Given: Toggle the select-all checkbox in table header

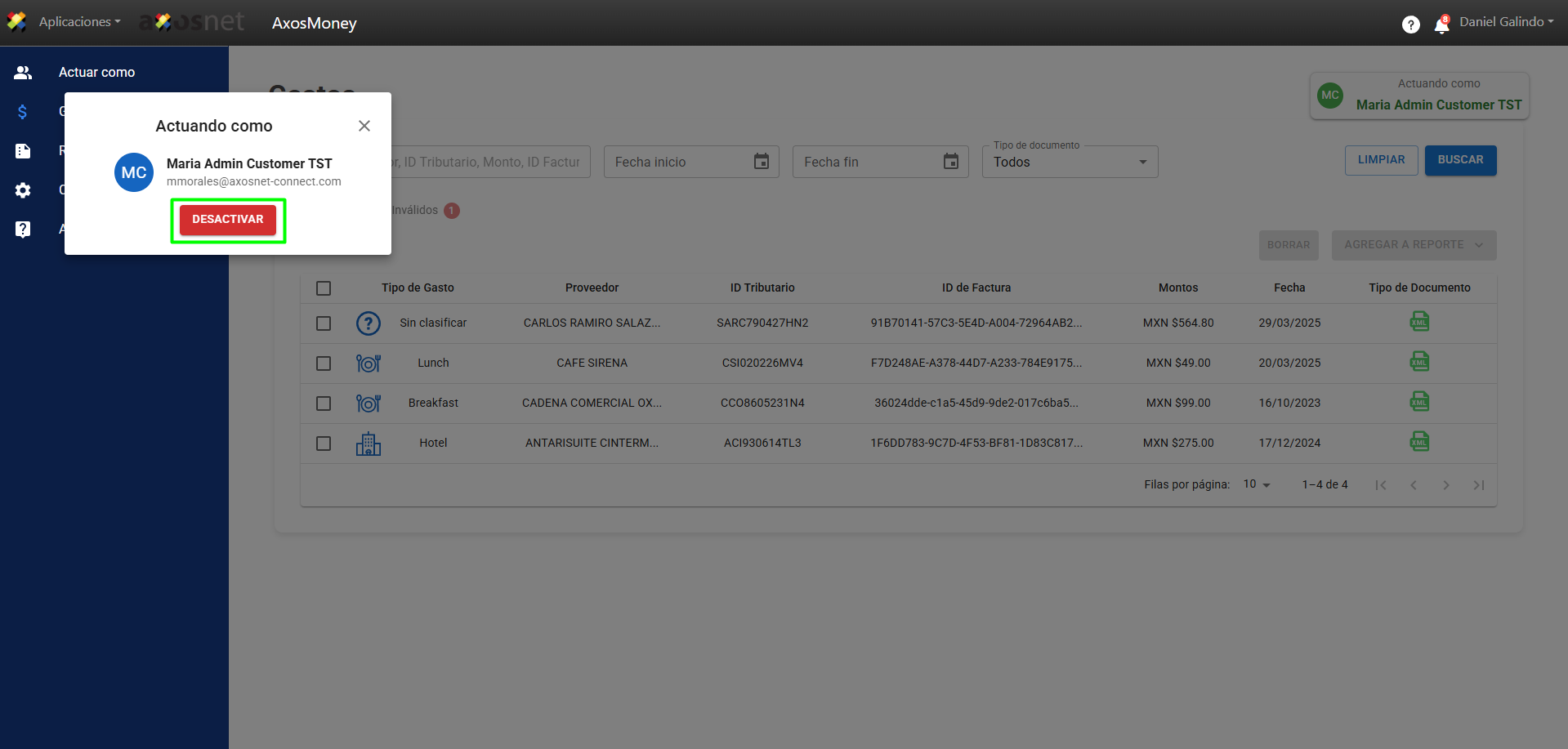Looking at the screenshot, I should 324,288.
